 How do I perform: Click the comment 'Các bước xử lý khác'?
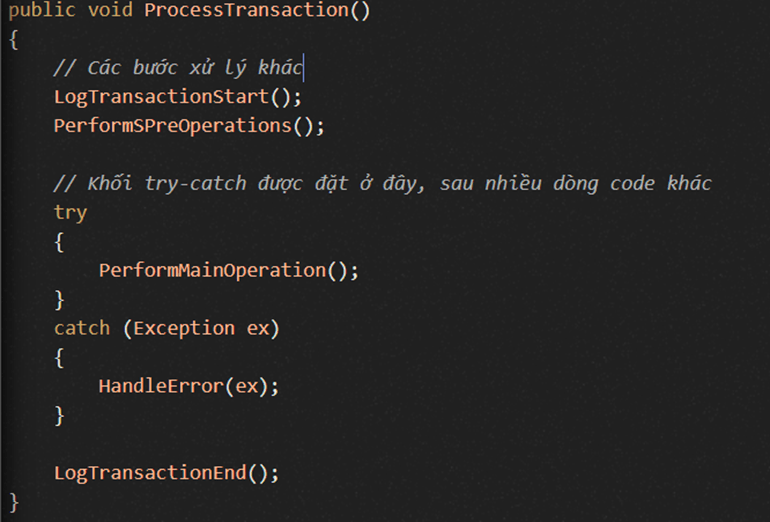(178, 68)
